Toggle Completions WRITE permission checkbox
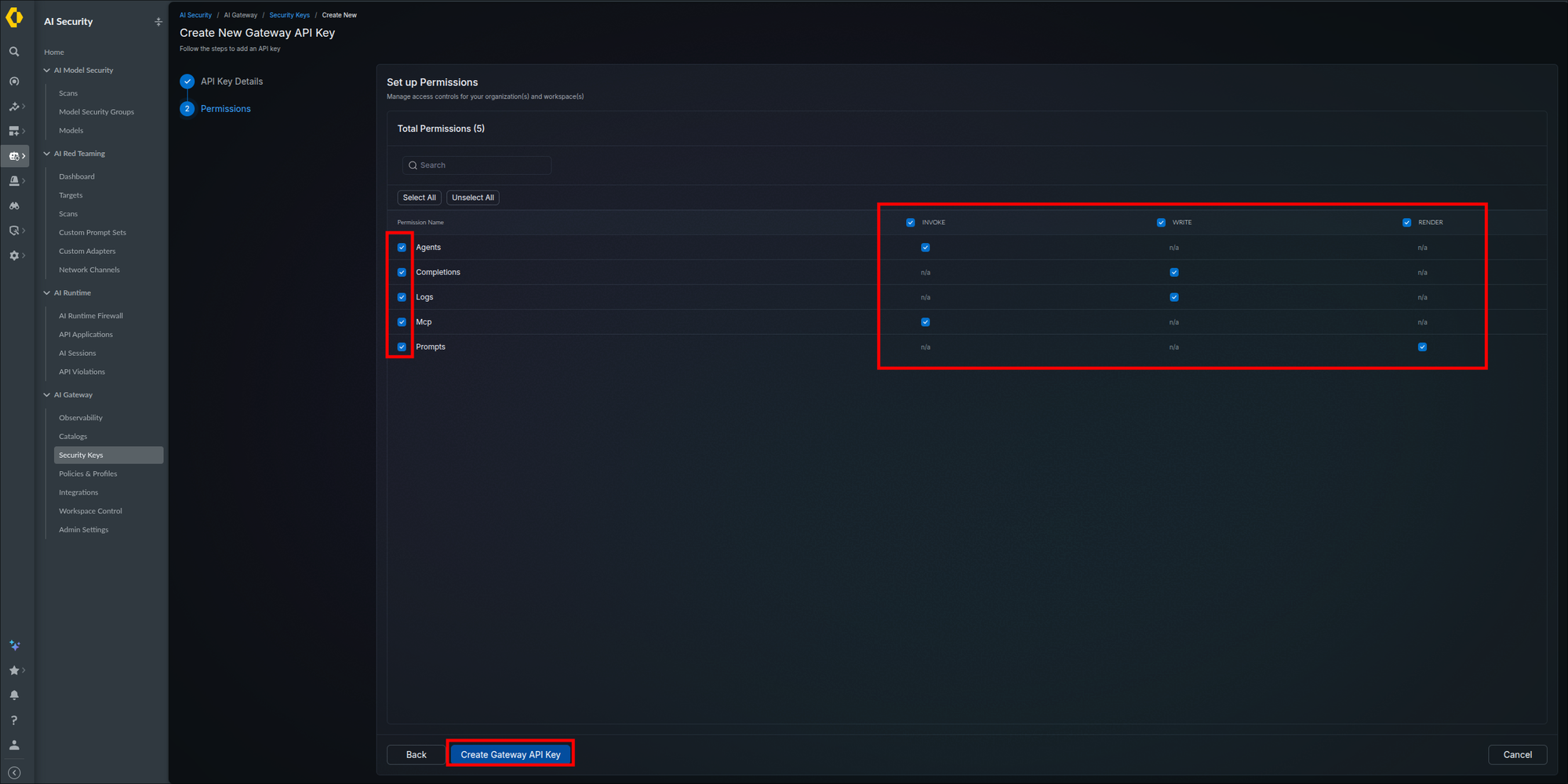 [x=1174, y=273]
